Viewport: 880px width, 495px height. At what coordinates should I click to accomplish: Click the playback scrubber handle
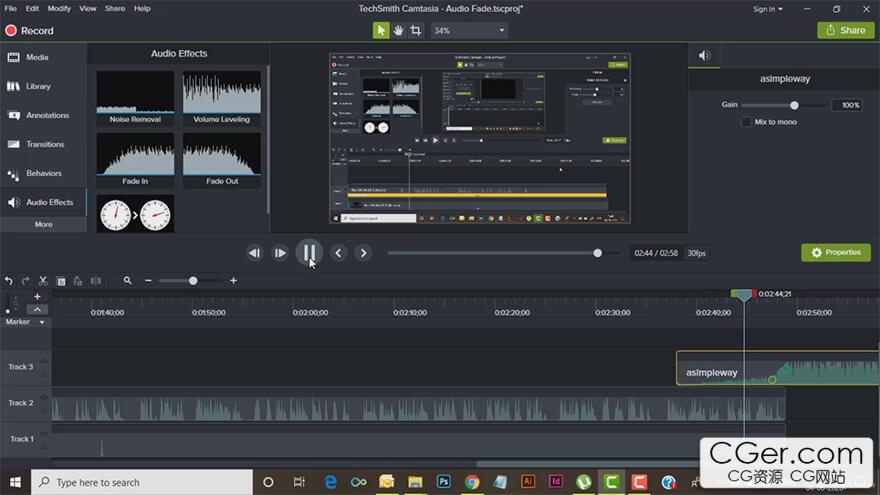point(598,253)
